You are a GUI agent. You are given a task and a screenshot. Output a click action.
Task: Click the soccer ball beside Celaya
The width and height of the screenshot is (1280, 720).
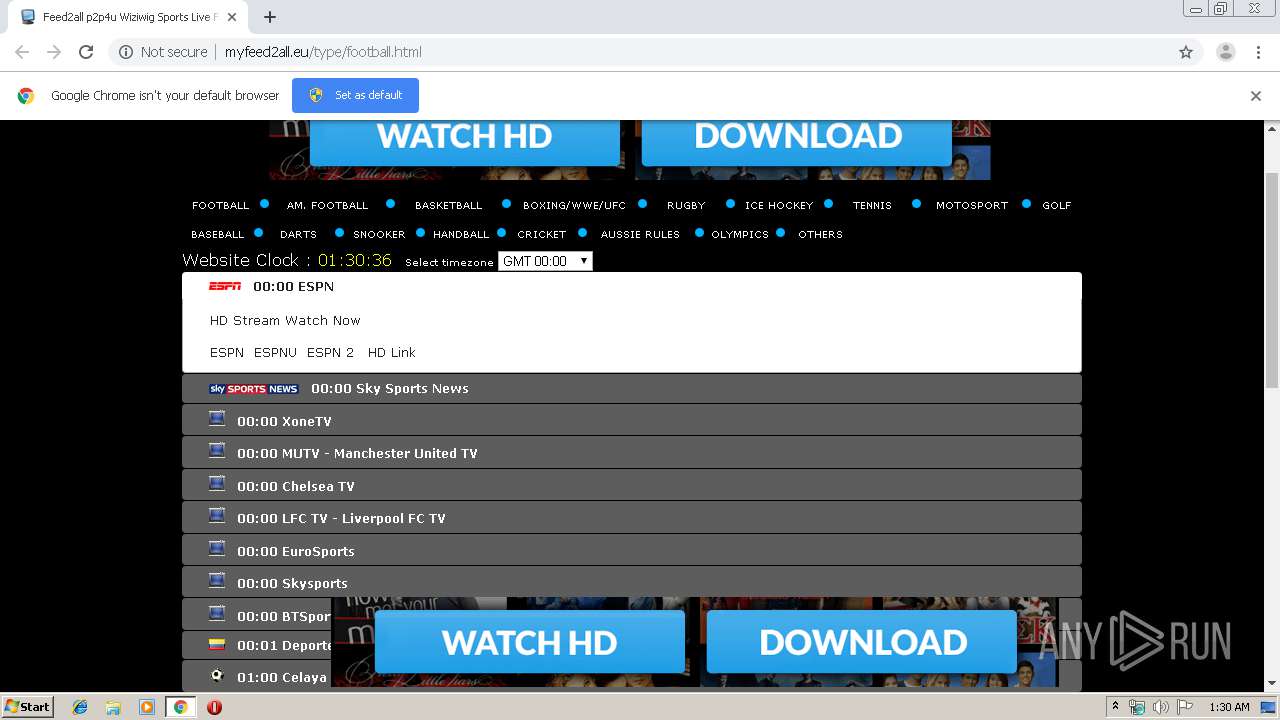pos(217,676)
